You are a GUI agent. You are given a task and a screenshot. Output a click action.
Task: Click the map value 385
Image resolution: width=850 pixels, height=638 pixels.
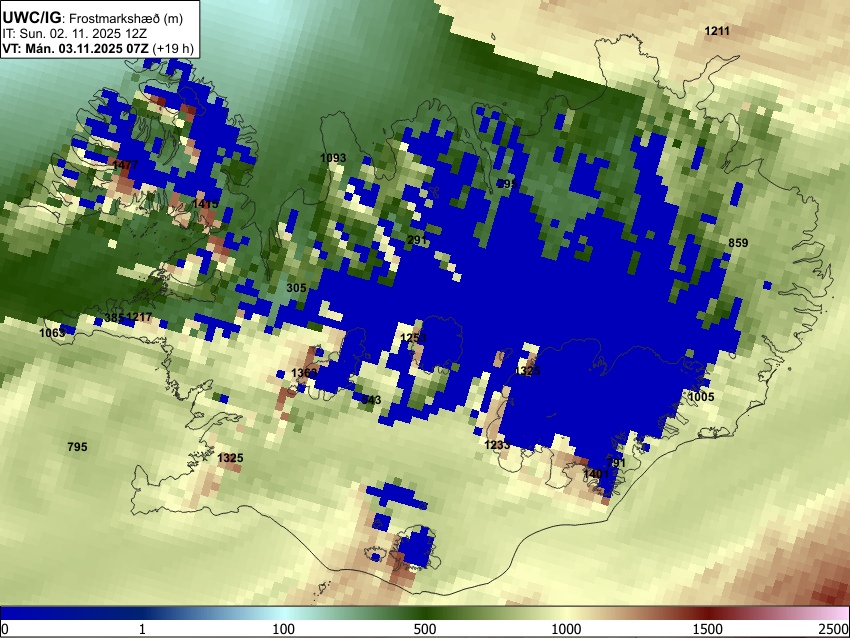(x=114, y=318)
